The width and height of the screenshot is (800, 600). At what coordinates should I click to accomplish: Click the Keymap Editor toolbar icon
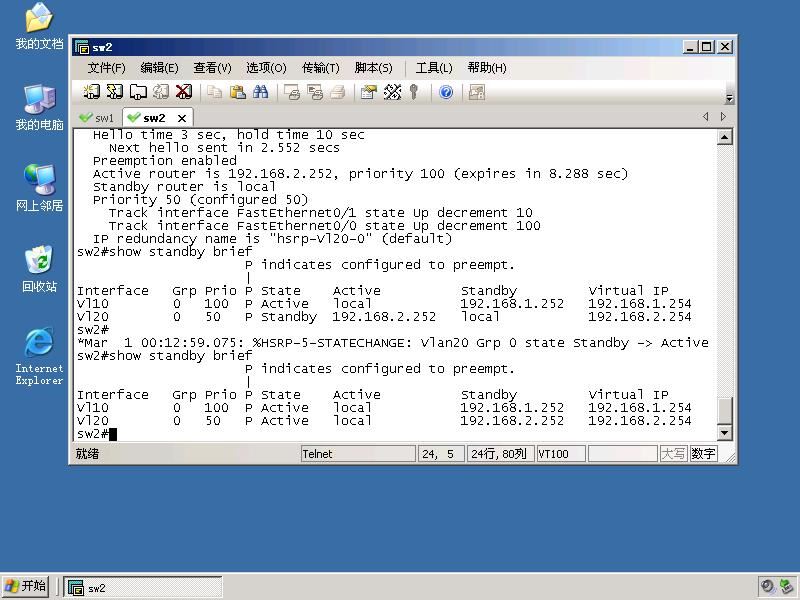392,92
